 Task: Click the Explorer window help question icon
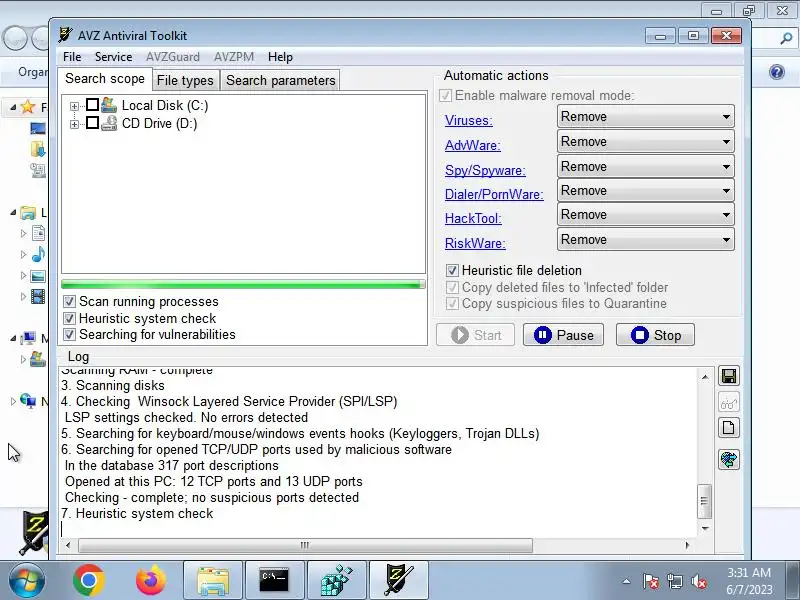(x=777, y=72)
